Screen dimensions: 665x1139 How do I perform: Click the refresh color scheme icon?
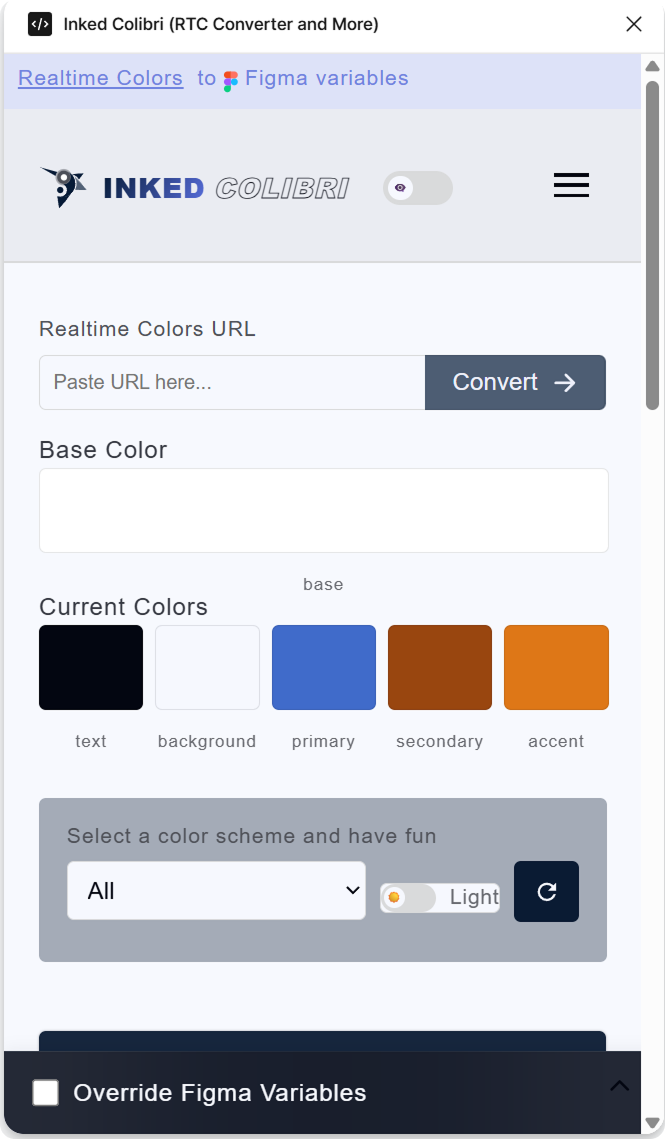pyautogui.click(x=546, y=891)
